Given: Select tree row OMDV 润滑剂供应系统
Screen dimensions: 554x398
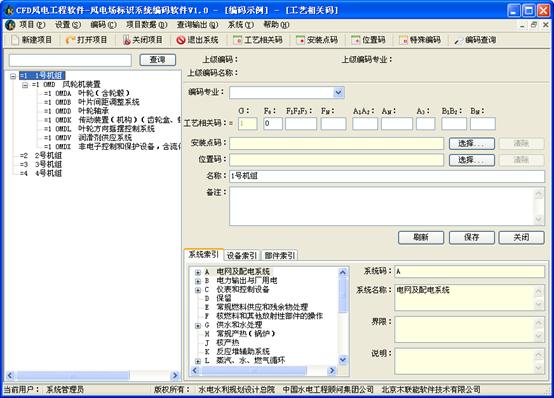Looking at the screenshot, I should (88, 137).
